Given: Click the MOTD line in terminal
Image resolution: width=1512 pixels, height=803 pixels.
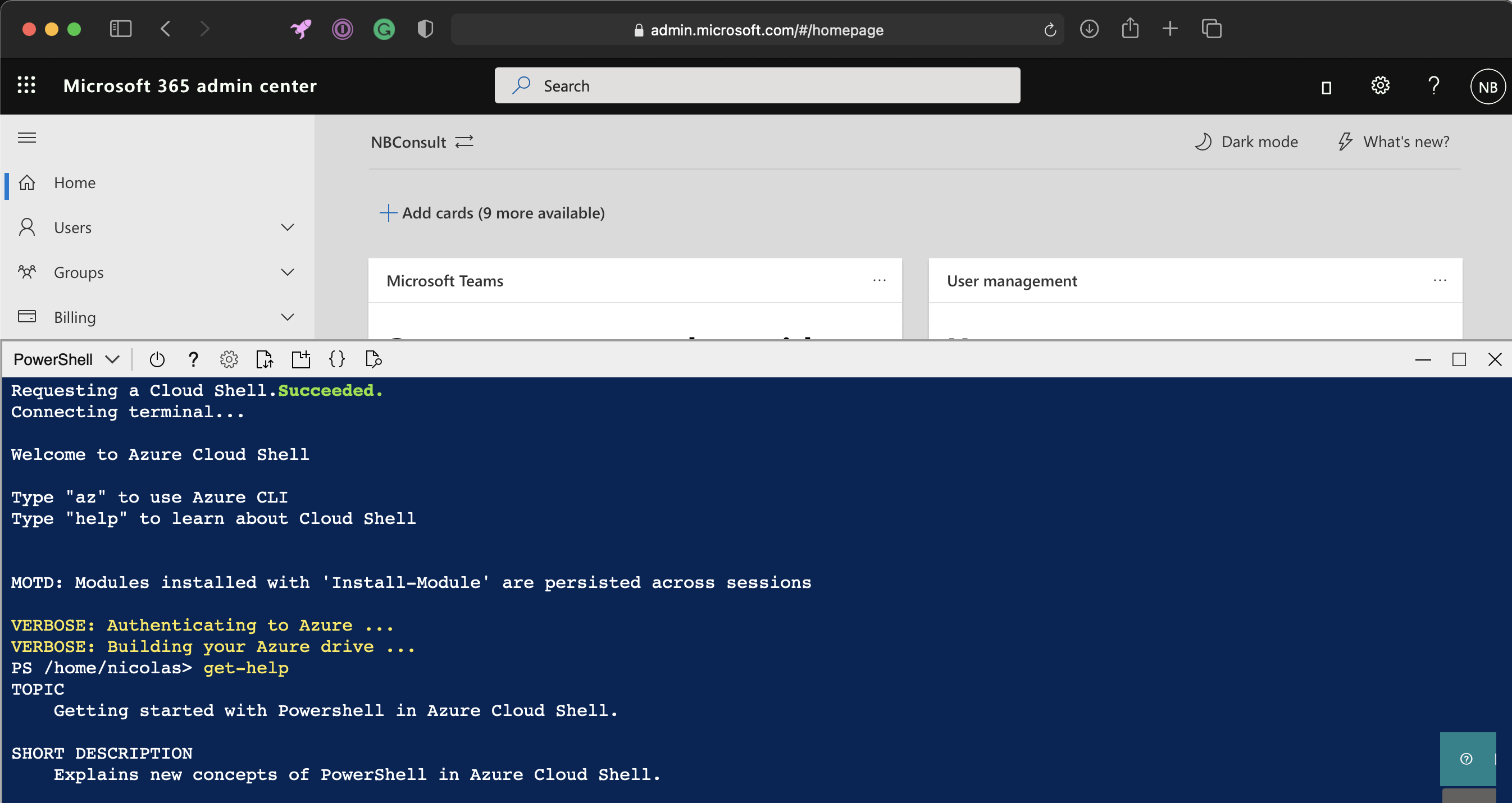Looking at the screenshot, I should 411,582.
